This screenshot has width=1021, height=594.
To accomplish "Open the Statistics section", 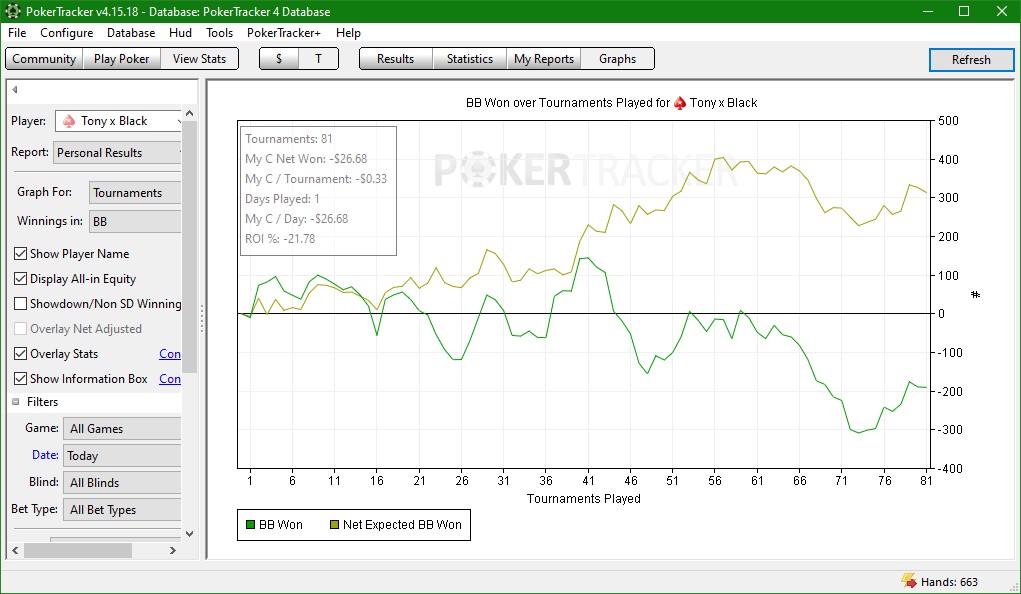I will pos(469,59).
